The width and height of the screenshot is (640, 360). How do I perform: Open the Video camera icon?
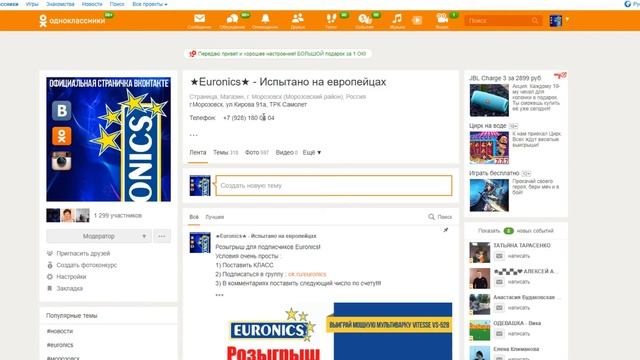(442, 19)
